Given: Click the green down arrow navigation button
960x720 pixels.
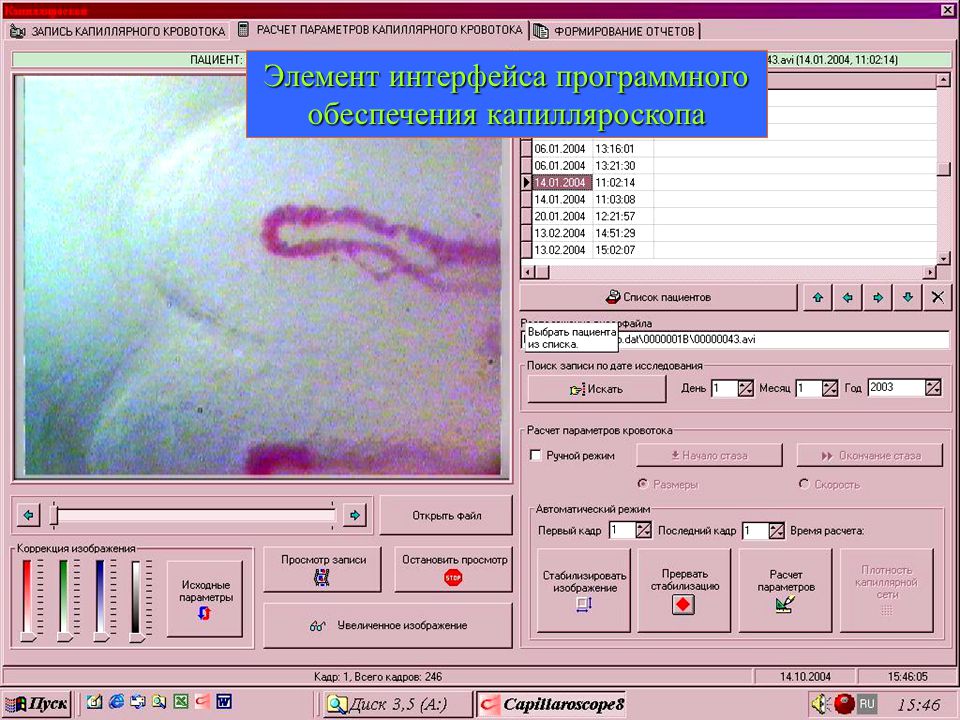Looking at the screenshot, I should 908,298.
